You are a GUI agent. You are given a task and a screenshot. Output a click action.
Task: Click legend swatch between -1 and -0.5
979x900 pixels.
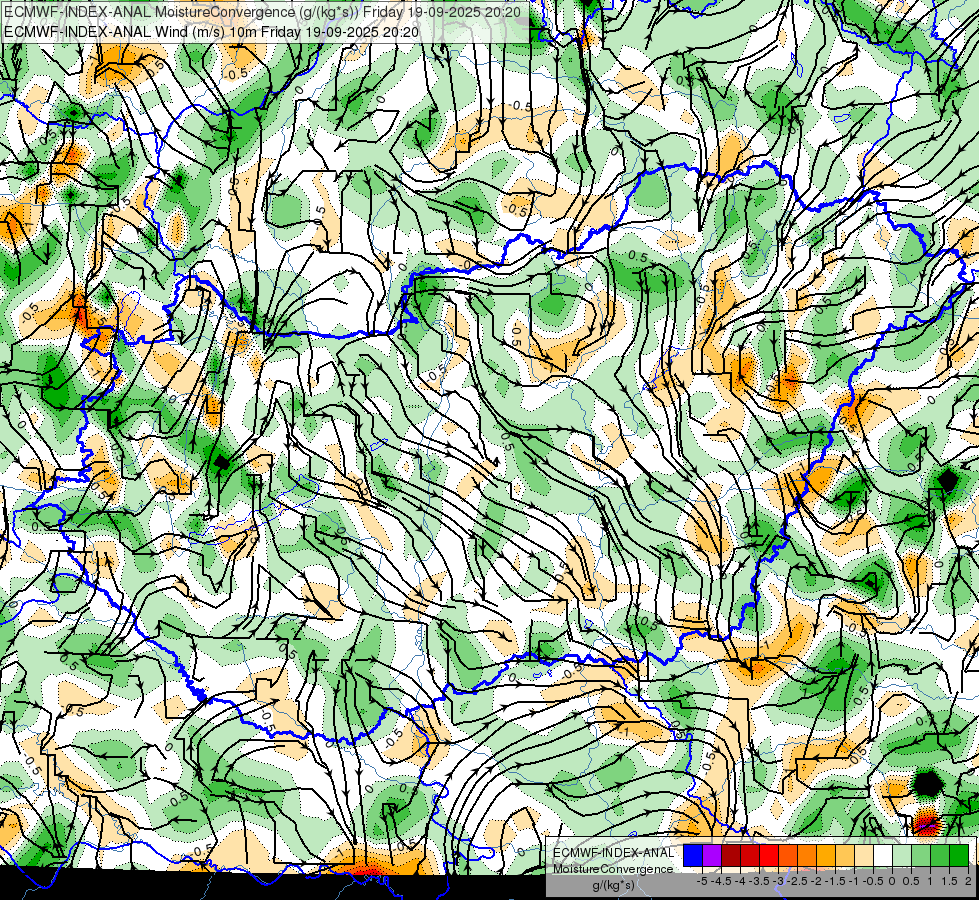(x=864, y=856)
